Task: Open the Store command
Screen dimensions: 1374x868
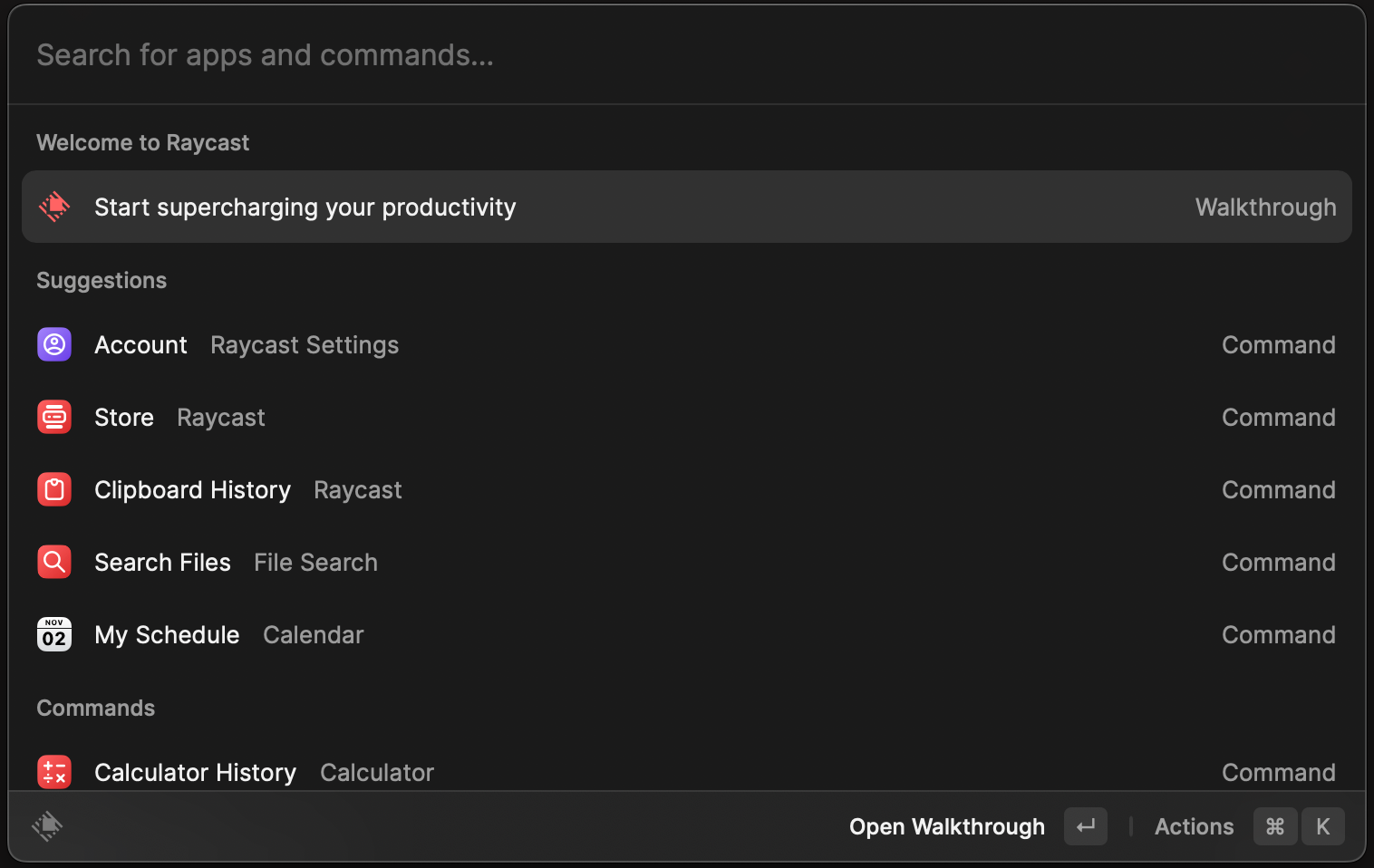Action: (x=124, y=418)
